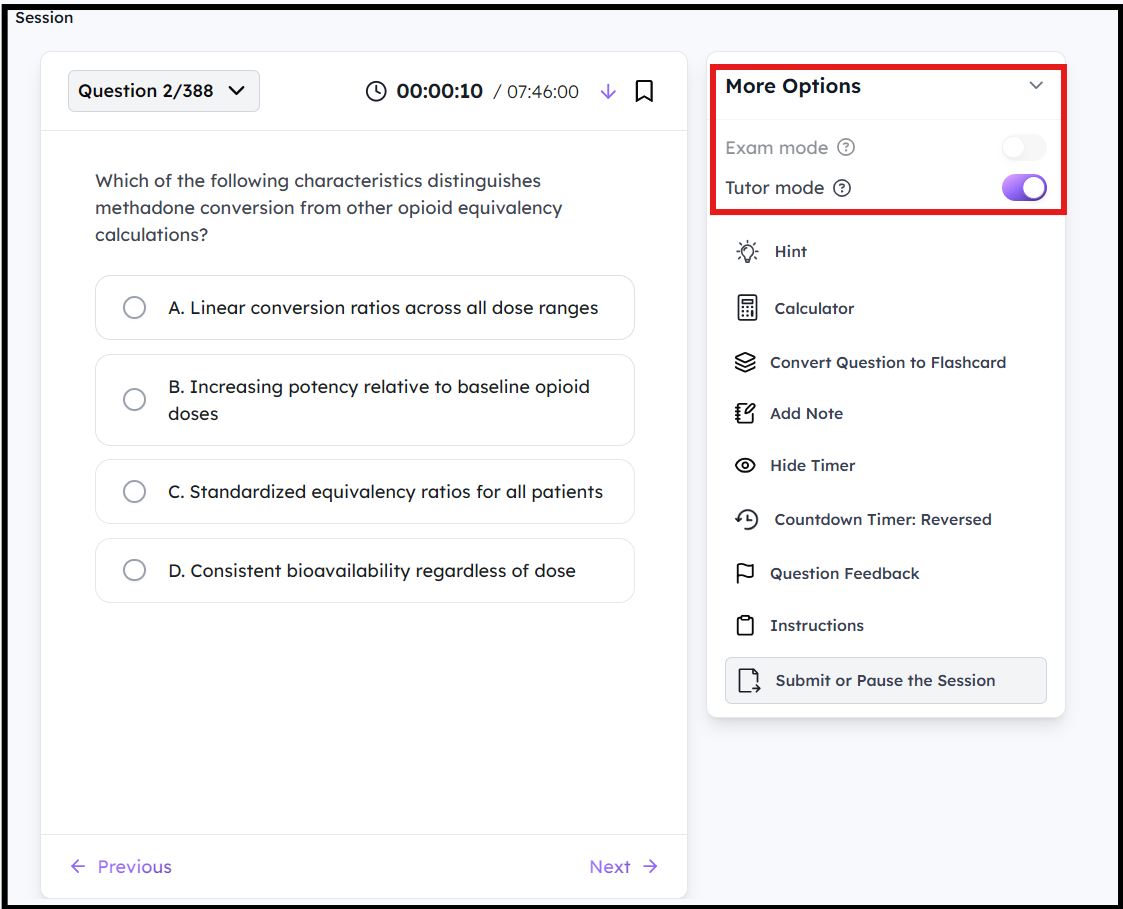The image size is (1123, 909).
Task: Click the Tutor mode help icon
Action: pyautogui.click(x=842, y=188)
